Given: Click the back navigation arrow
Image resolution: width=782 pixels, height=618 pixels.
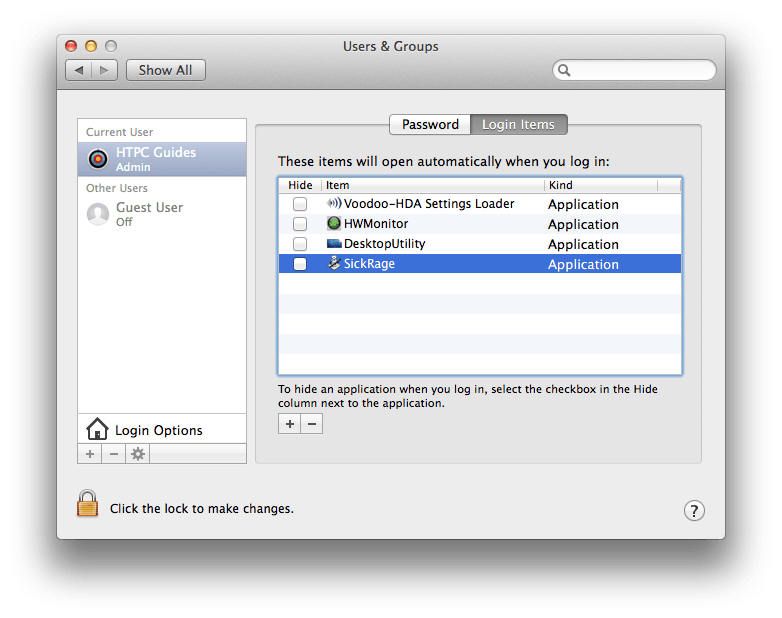Looking at the screenshot, I should pos(80,70).
